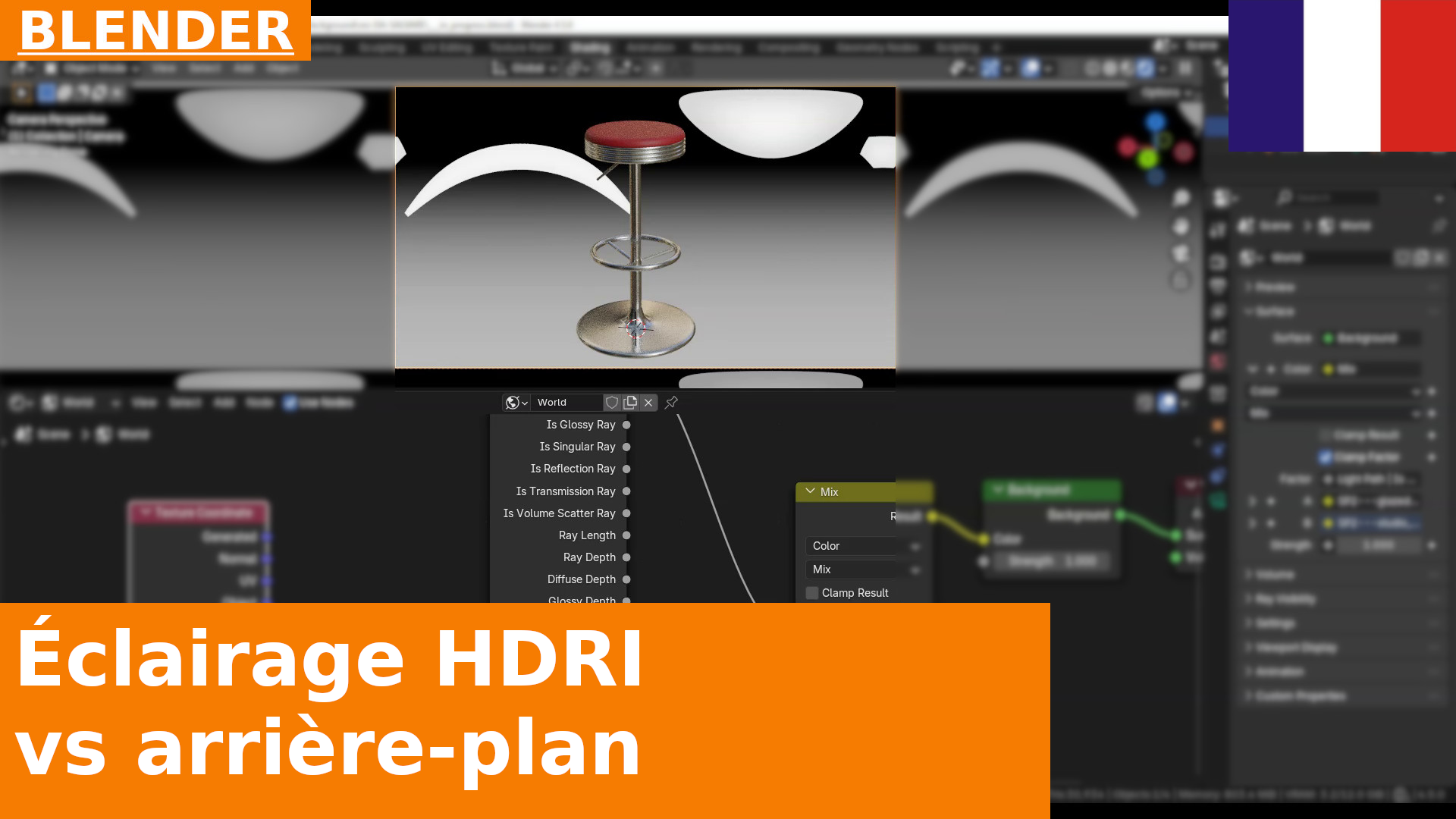The width and height of the screenshot is (1456, 819).
Task: Open the viewport Options dropdown
Action: point(1167,93)
